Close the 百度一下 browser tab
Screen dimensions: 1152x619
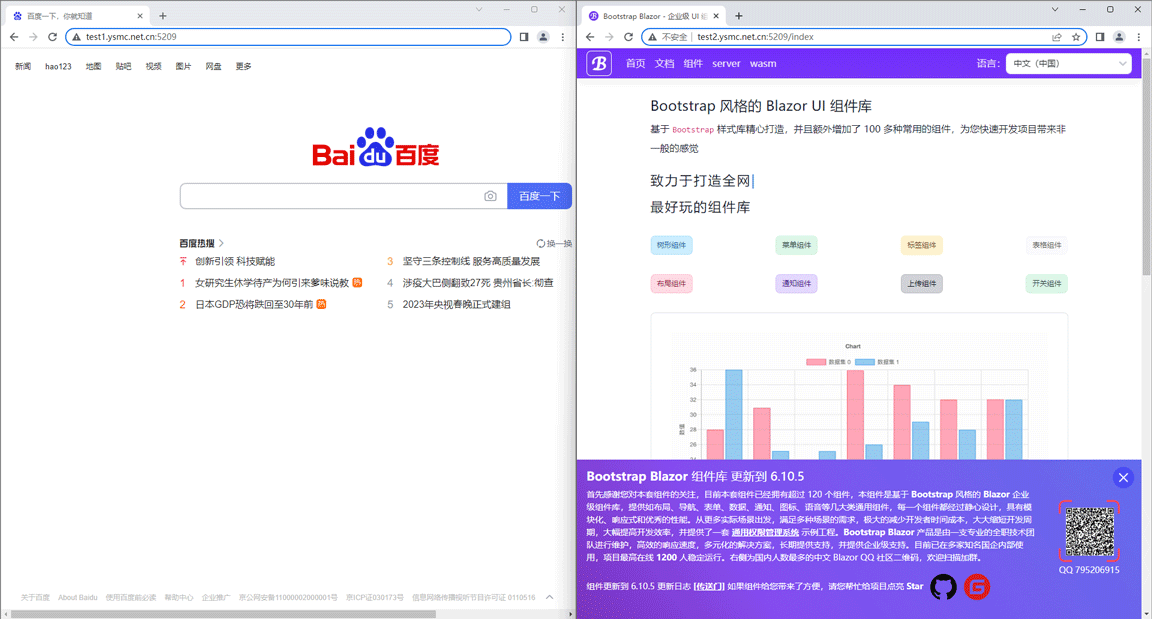pyautogui.click(x=140, y=15)
